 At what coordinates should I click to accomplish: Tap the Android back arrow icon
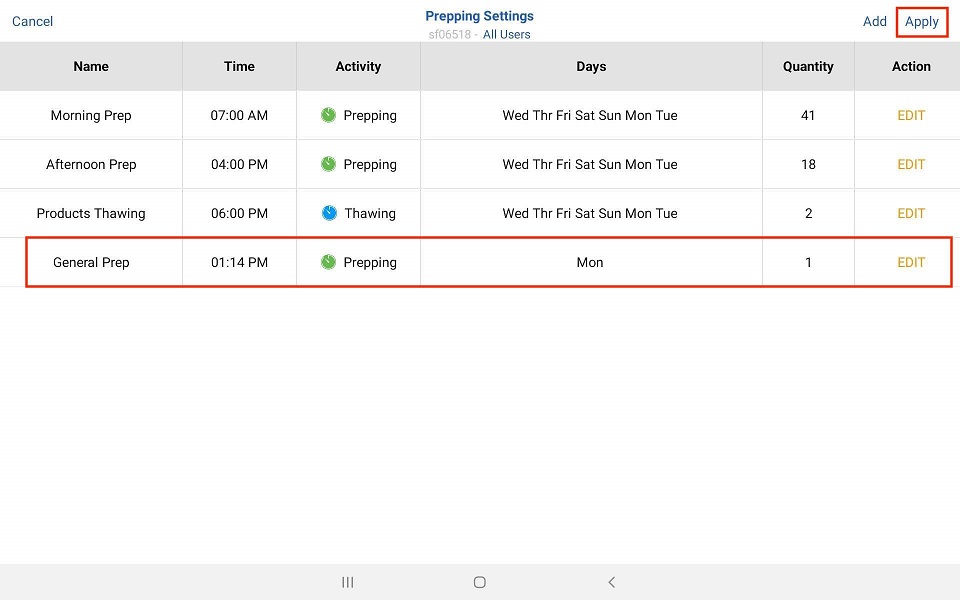612,582
